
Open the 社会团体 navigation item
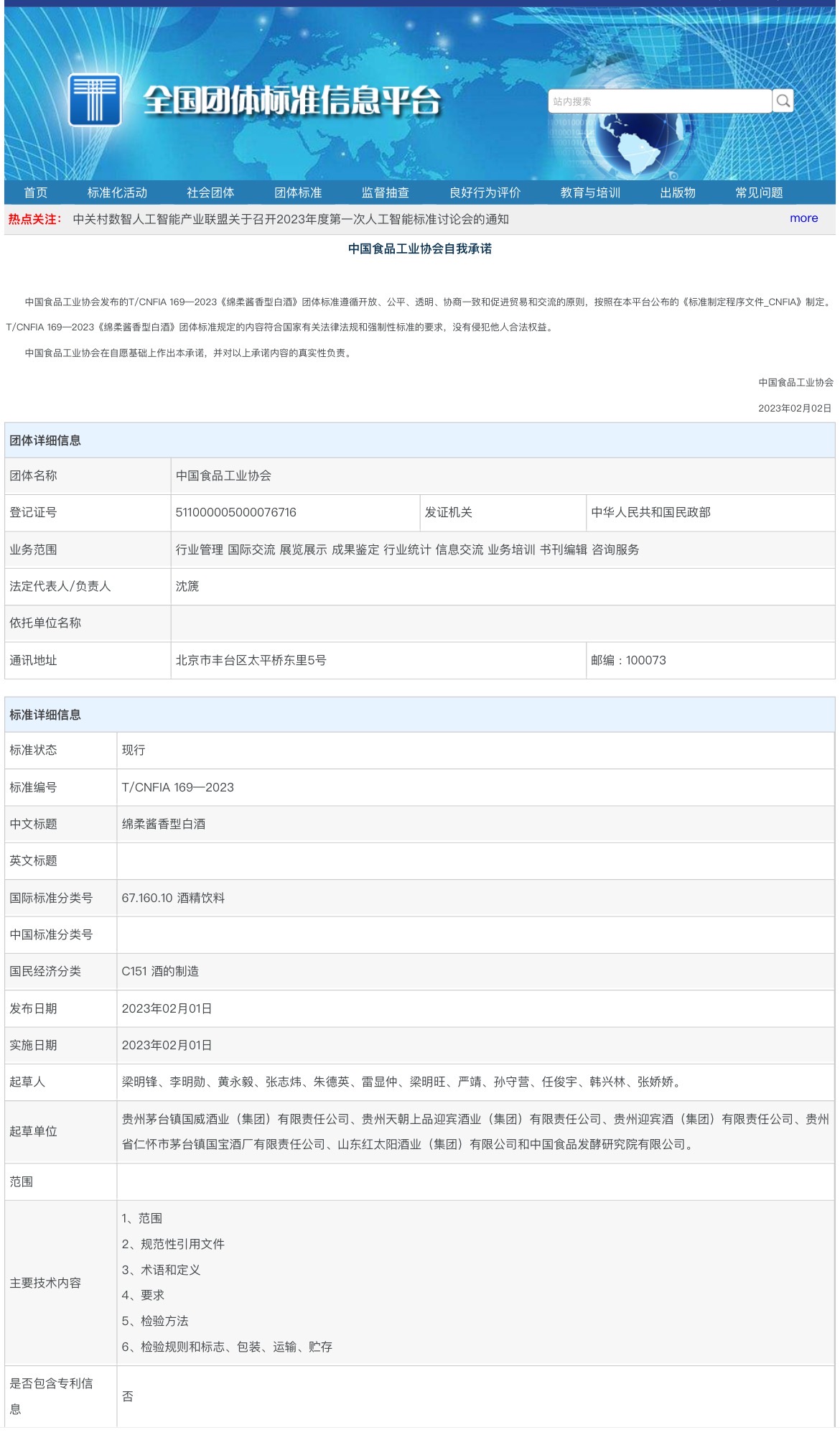coord(210,192)
